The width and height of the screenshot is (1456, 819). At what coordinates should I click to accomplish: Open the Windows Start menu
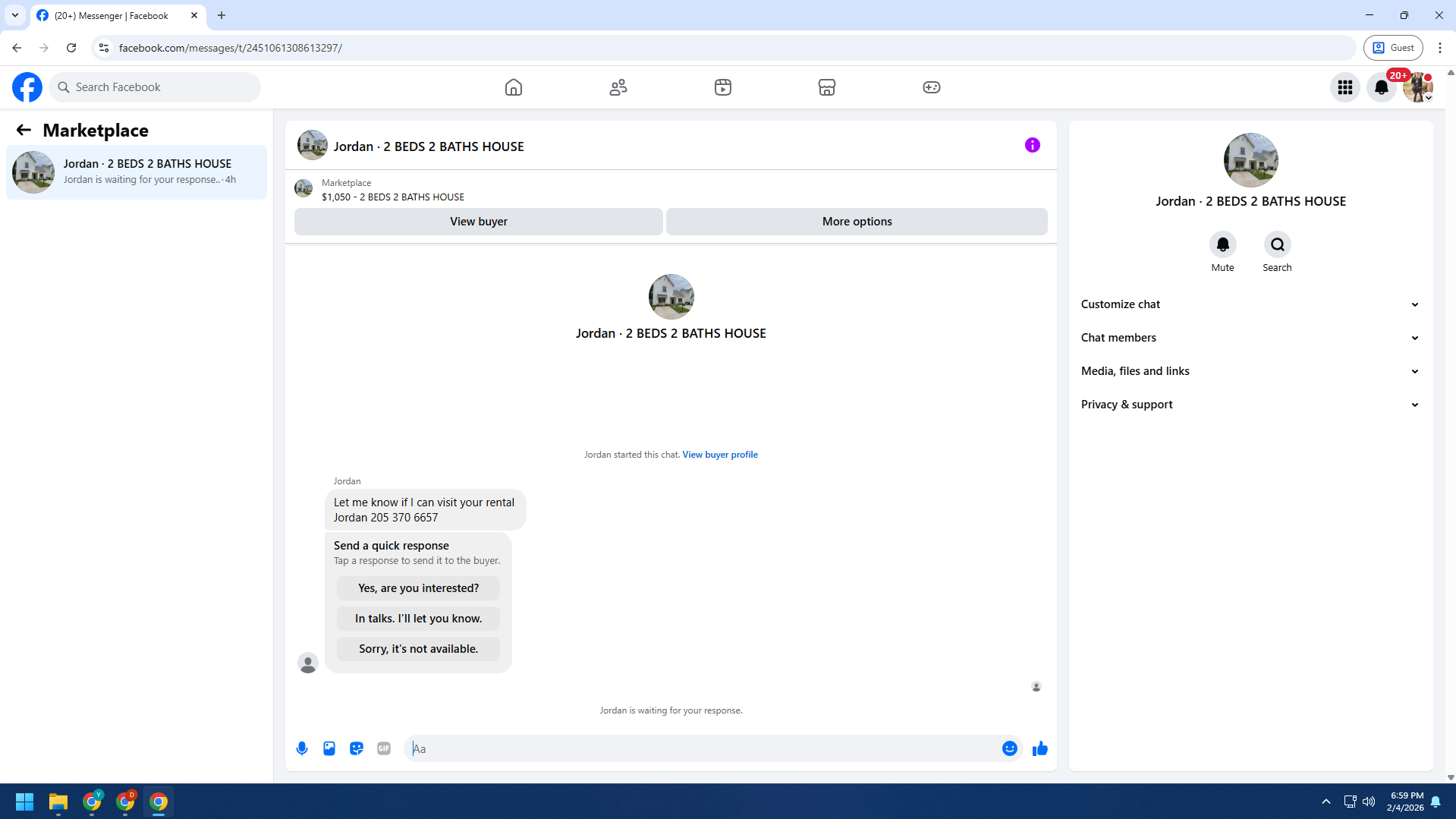pyautogui.click(x=24, y=802)
